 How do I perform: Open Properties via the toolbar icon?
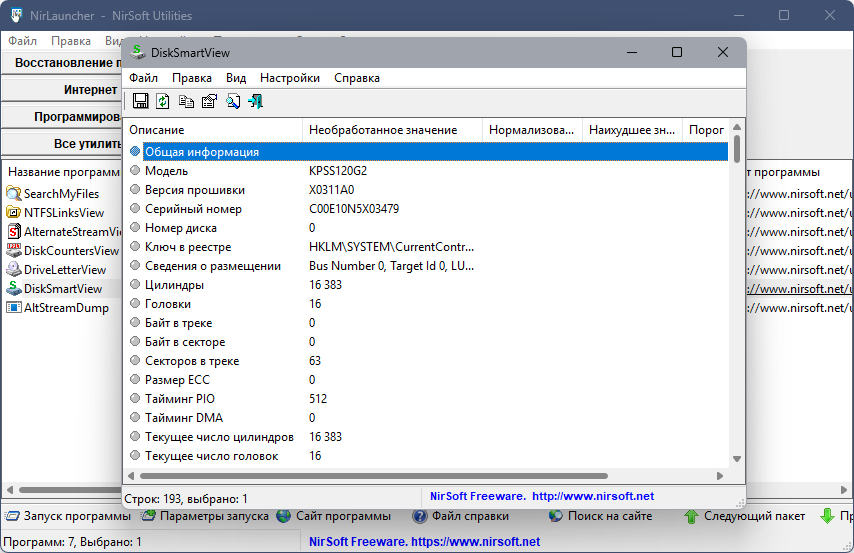click(209, 101)
